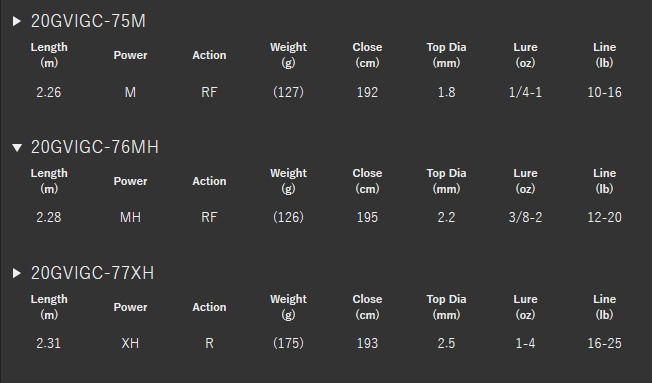
Task: Click the 20GVIGC-76MH model heading
Action: pos(95,147)
